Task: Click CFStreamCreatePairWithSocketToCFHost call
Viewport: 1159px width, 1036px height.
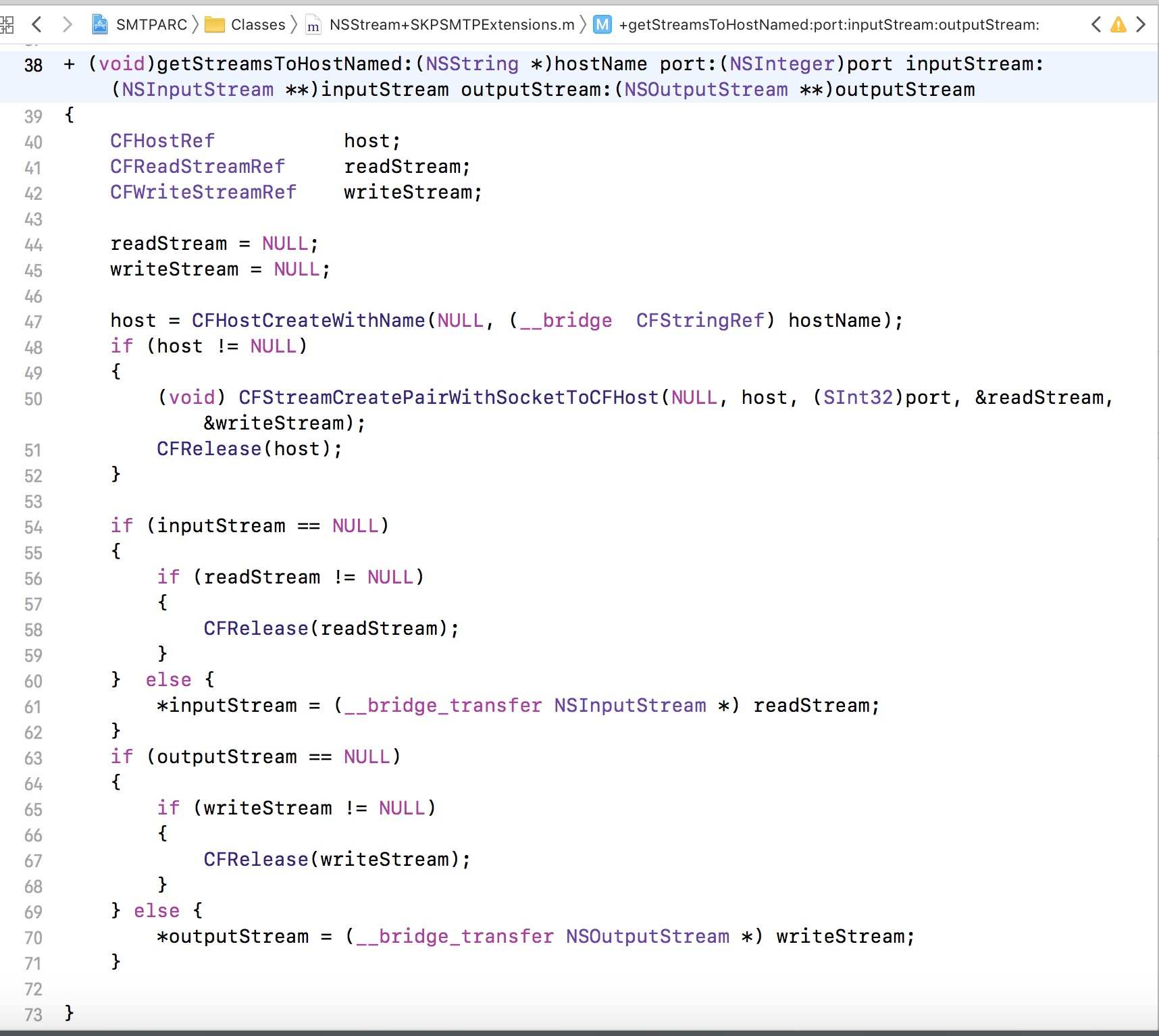Action: (448, 398)
